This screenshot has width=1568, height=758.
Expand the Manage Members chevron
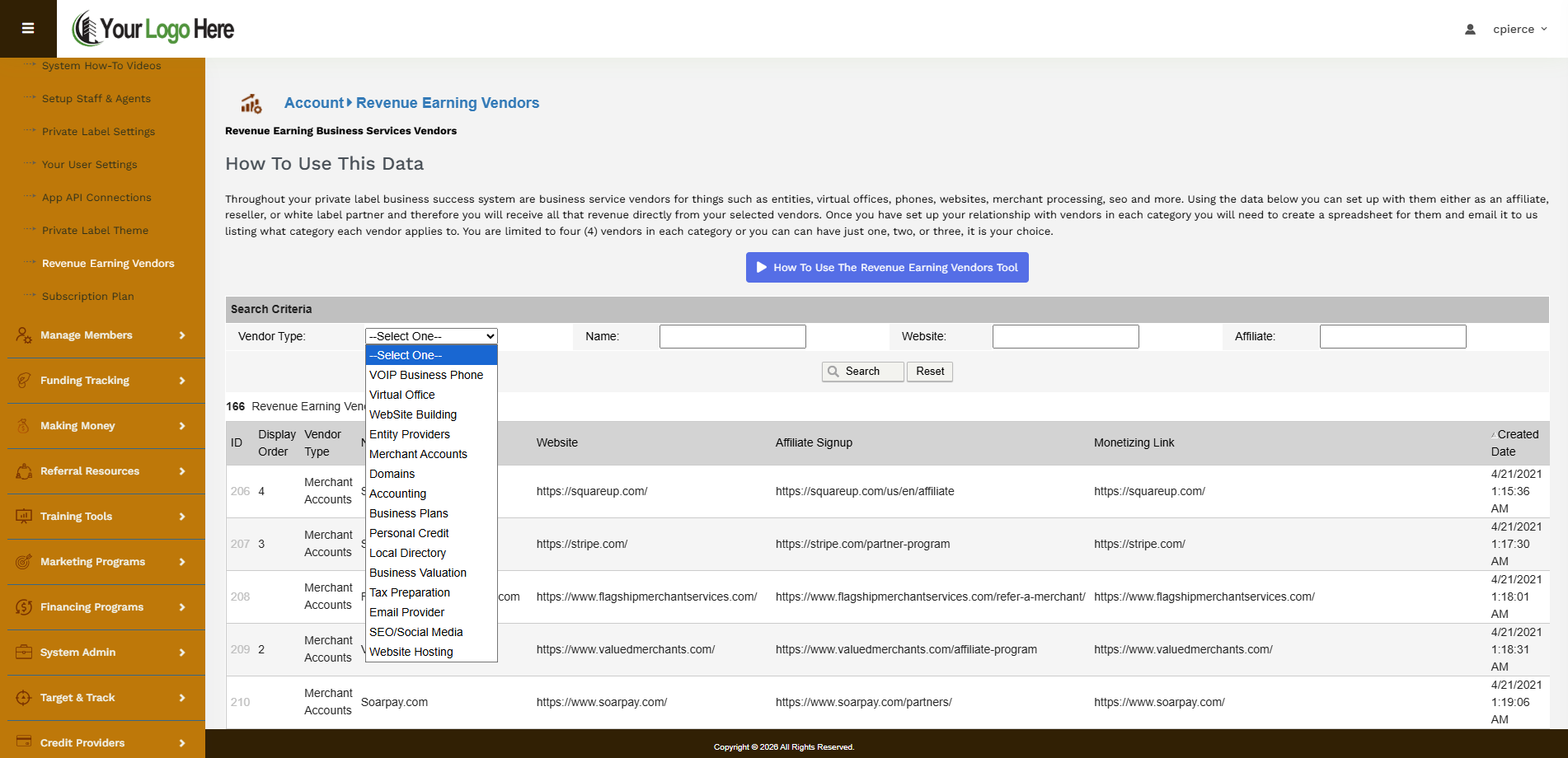point(182,335)
